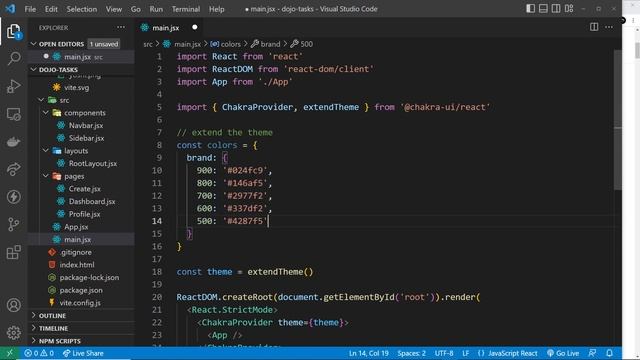This screenshot has height=360, width=640.
Task: Open index.html in explorer
Action: coord(77,264)
